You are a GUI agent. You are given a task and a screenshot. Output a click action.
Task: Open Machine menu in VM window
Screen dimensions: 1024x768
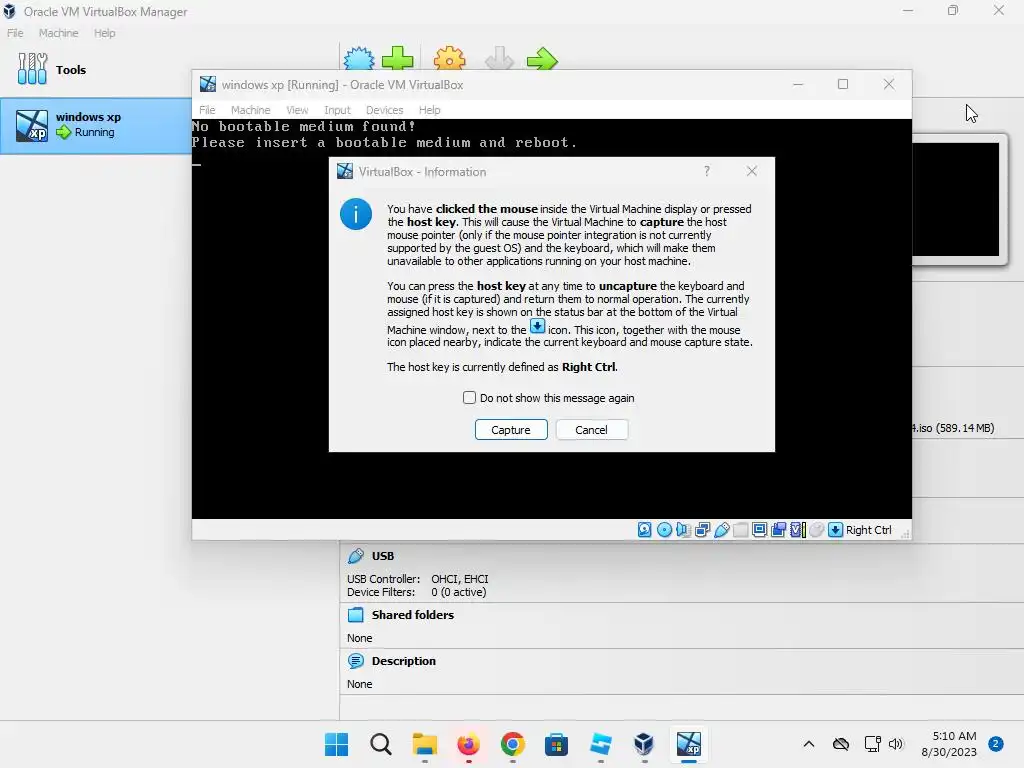[250, 110]
